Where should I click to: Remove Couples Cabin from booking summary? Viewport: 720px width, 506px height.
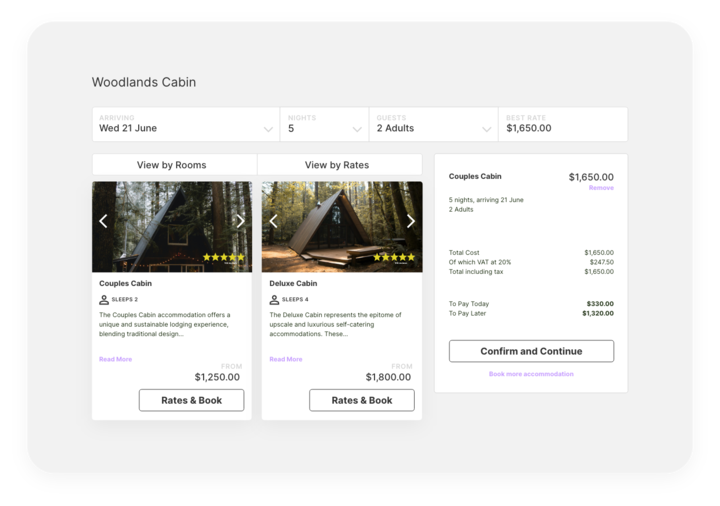601,188
